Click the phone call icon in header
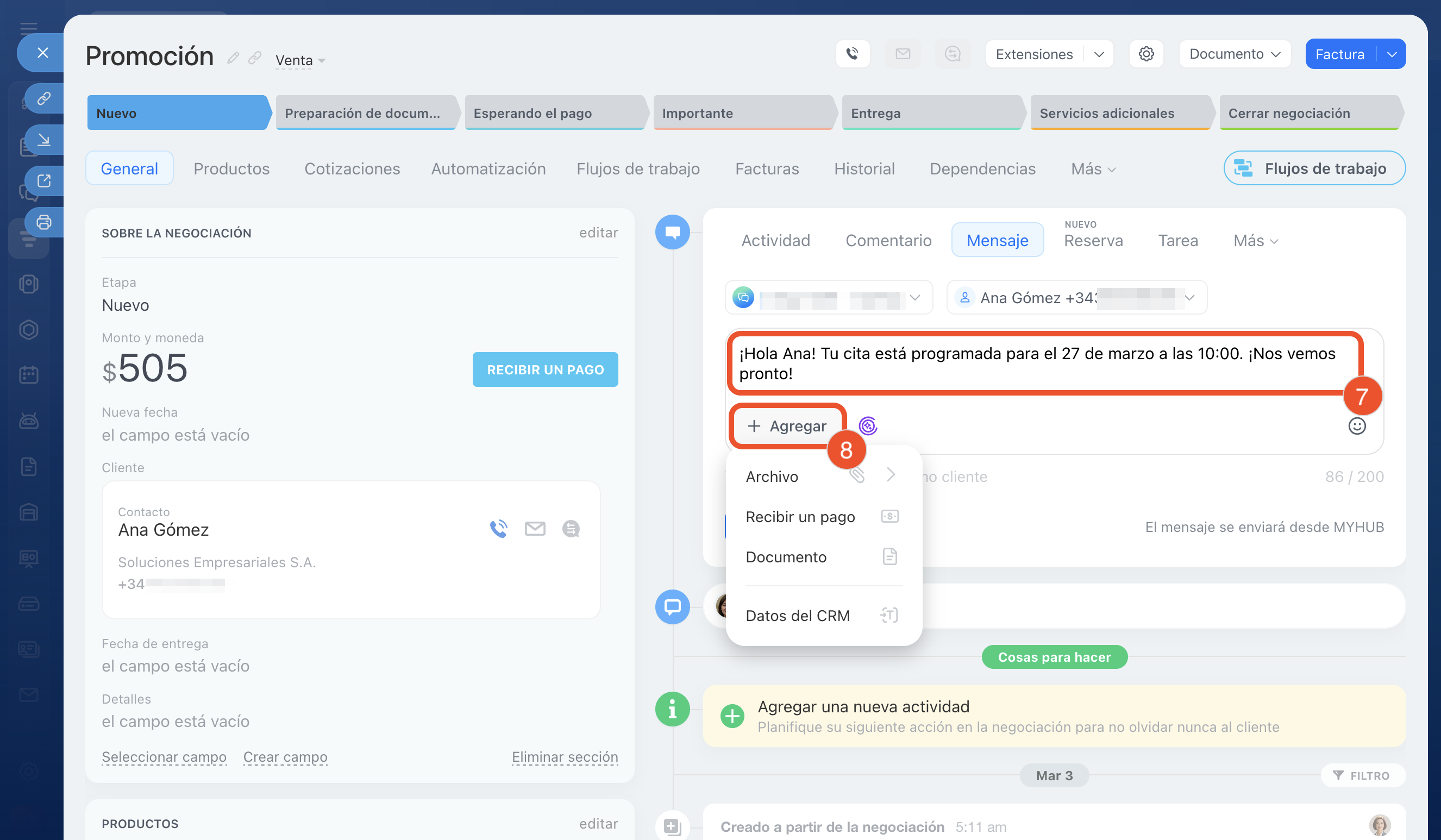Image resolution: width=1441 pixels, height=840 pixels. (x=852, y=54)
